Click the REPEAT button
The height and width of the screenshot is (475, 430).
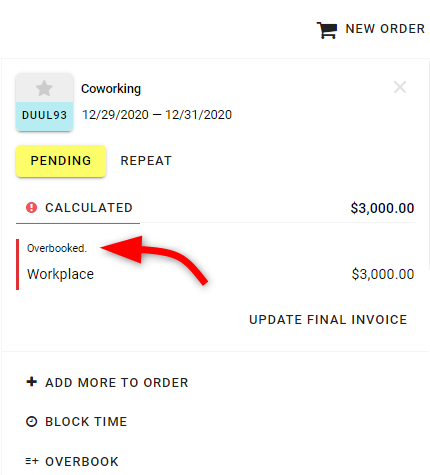146,161
